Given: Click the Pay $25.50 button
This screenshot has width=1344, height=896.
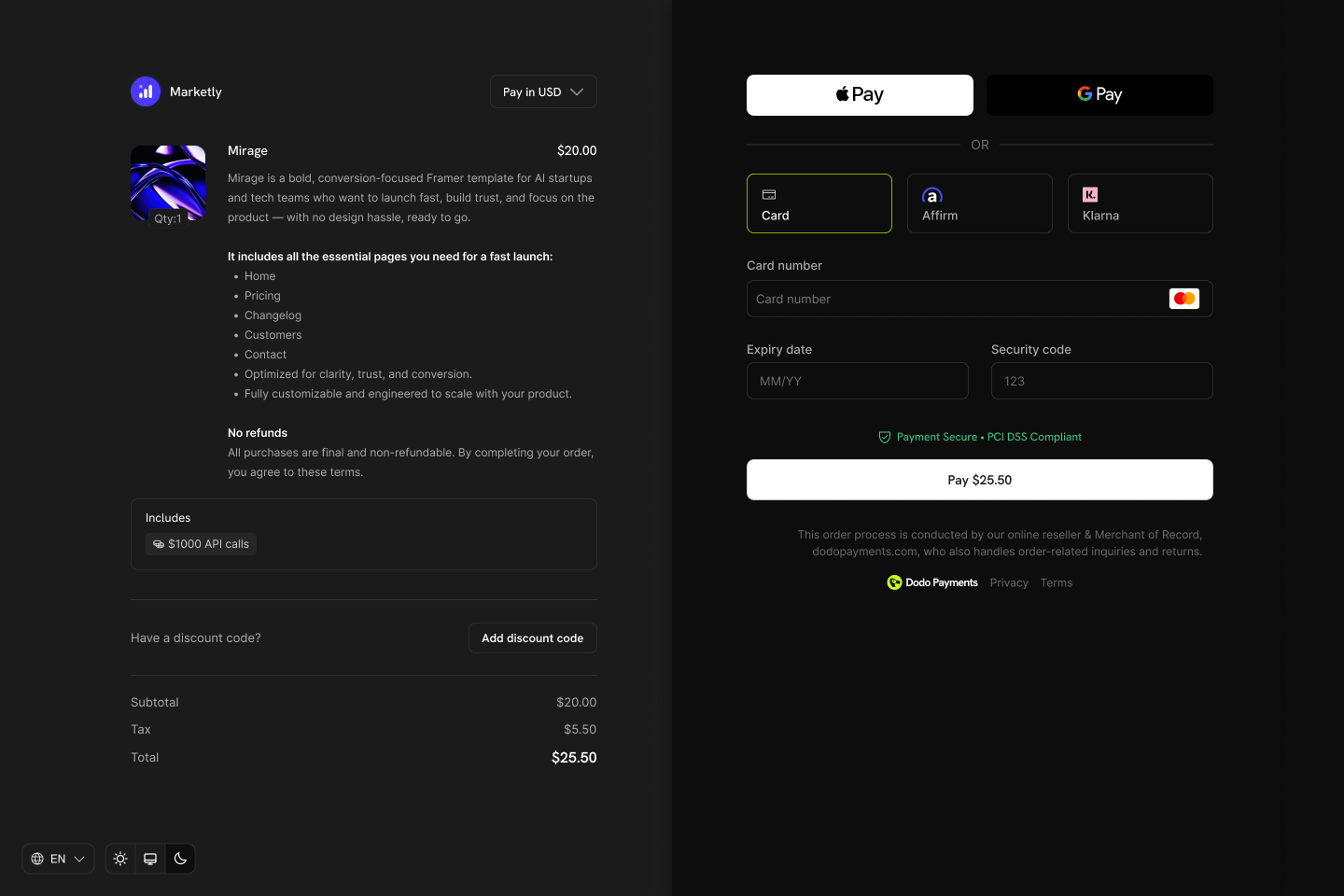Looking at the screenshot, I should point(980,479).
